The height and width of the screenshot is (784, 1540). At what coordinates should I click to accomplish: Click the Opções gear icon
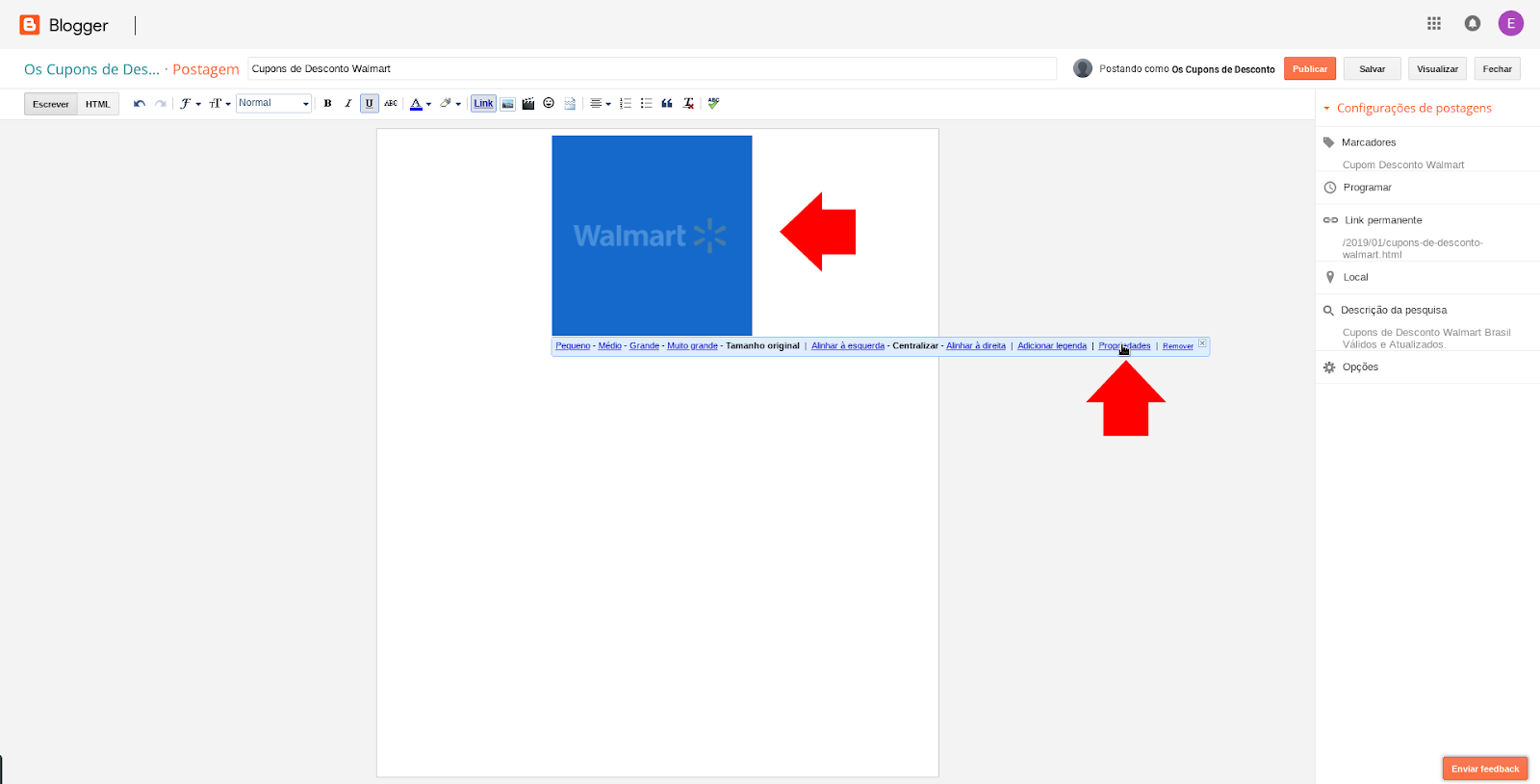pos(1329,367)
